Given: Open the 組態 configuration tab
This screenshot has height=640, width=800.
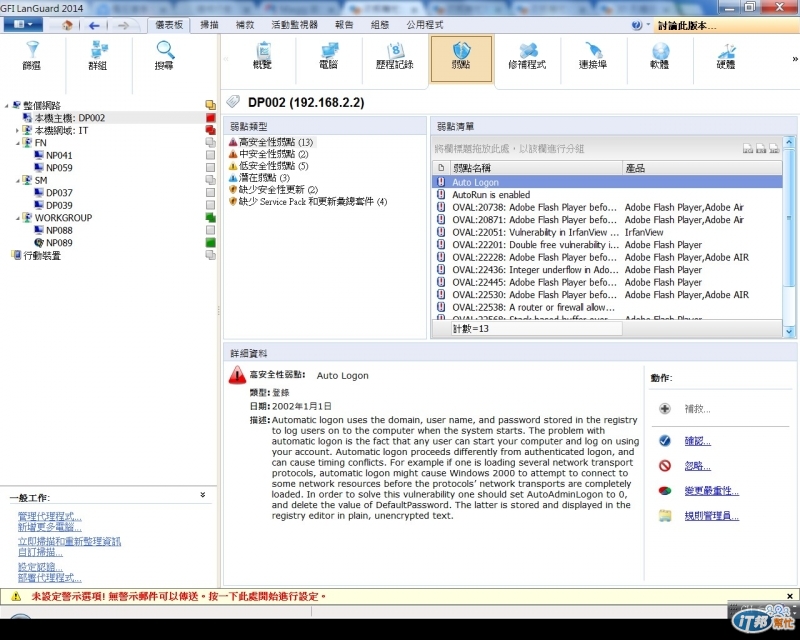Looking at the screenshot, I should tap(380, 25).
